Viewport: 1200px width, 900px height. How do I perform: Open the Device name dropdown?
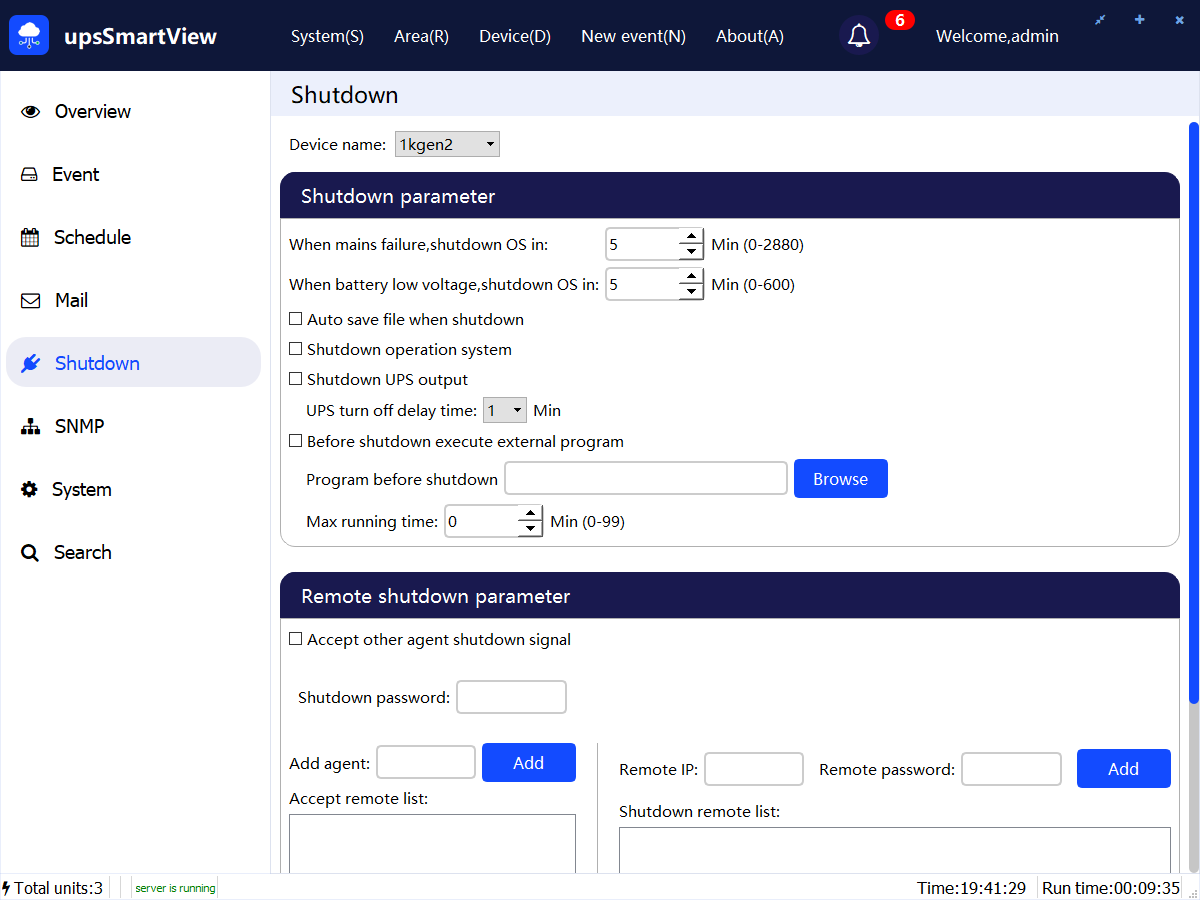tap(447, 145)
